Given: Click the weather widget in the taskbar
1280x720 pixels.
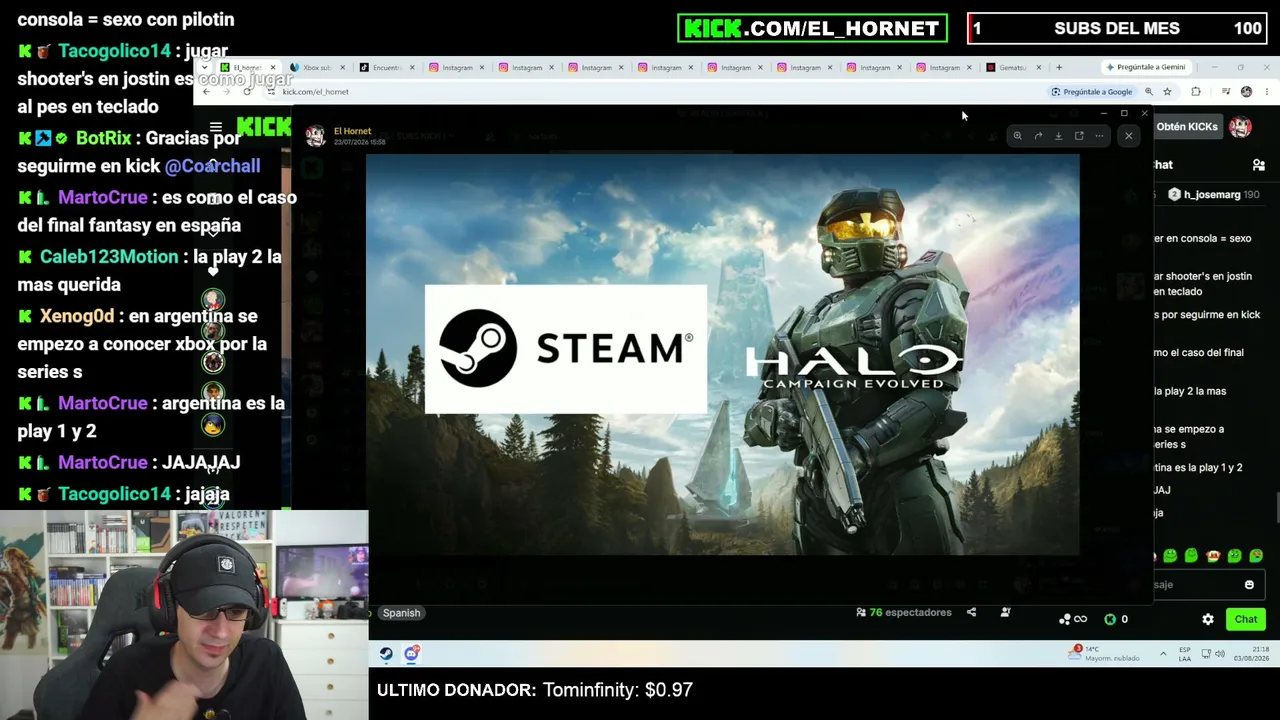Looking at the screenshot, I should [x=1105, y=654].
